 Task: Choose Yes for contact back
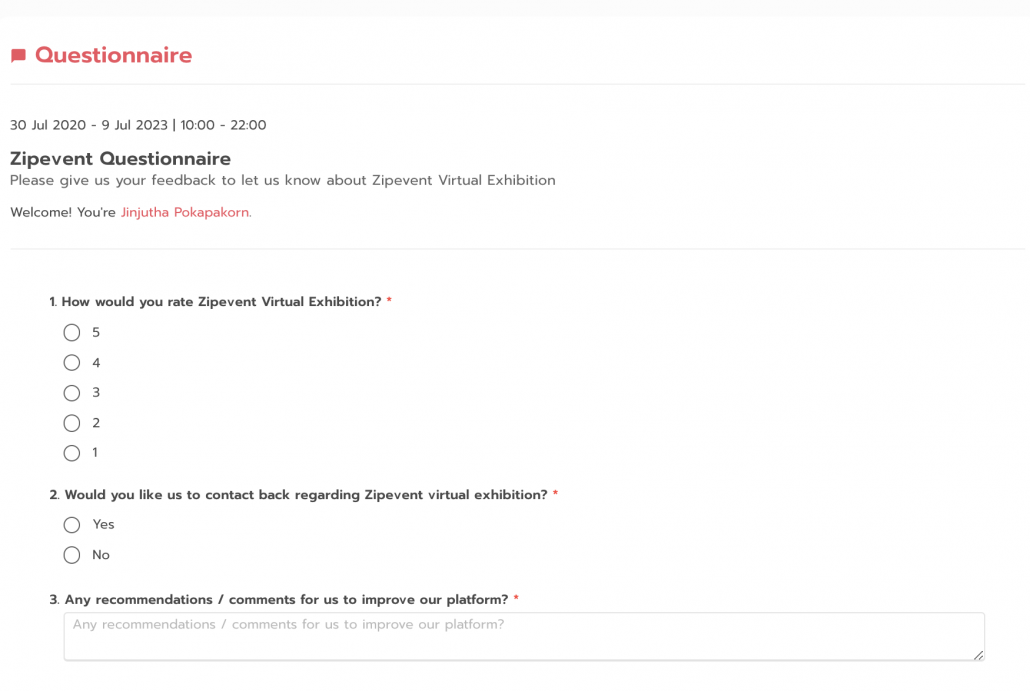point(72,525)
